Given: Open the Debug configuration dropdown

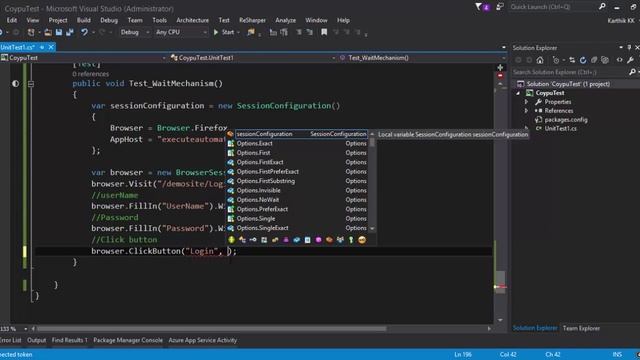Looking at the screenshot, I should [134, 32].
